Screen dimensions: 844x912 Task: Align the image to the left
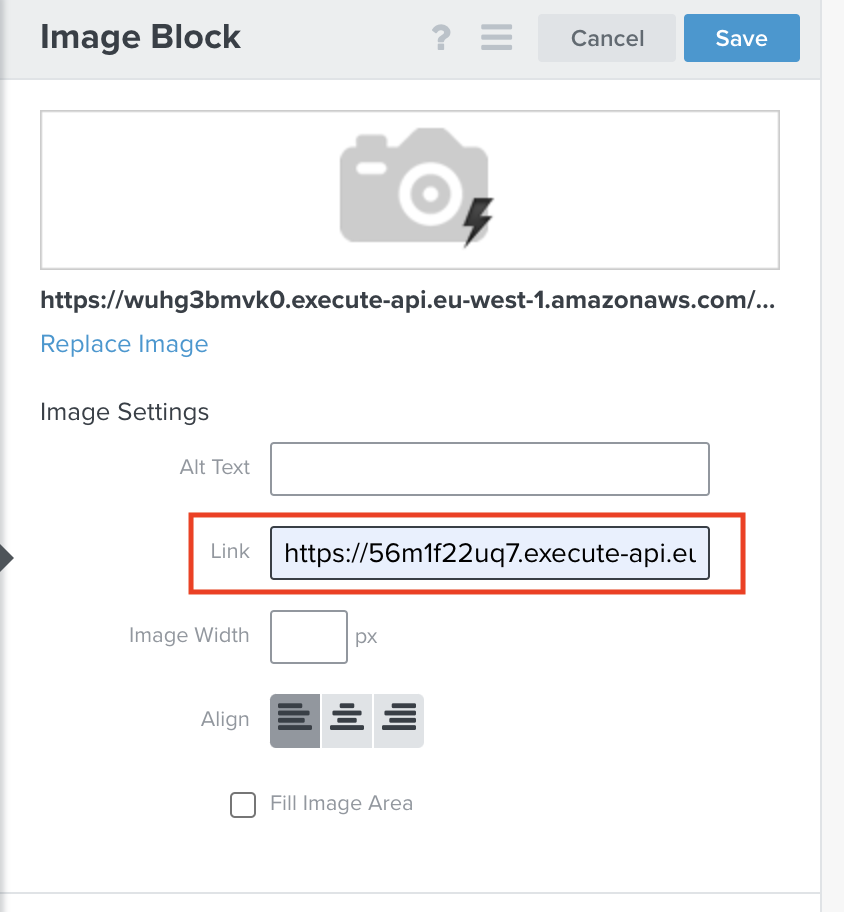295,720
